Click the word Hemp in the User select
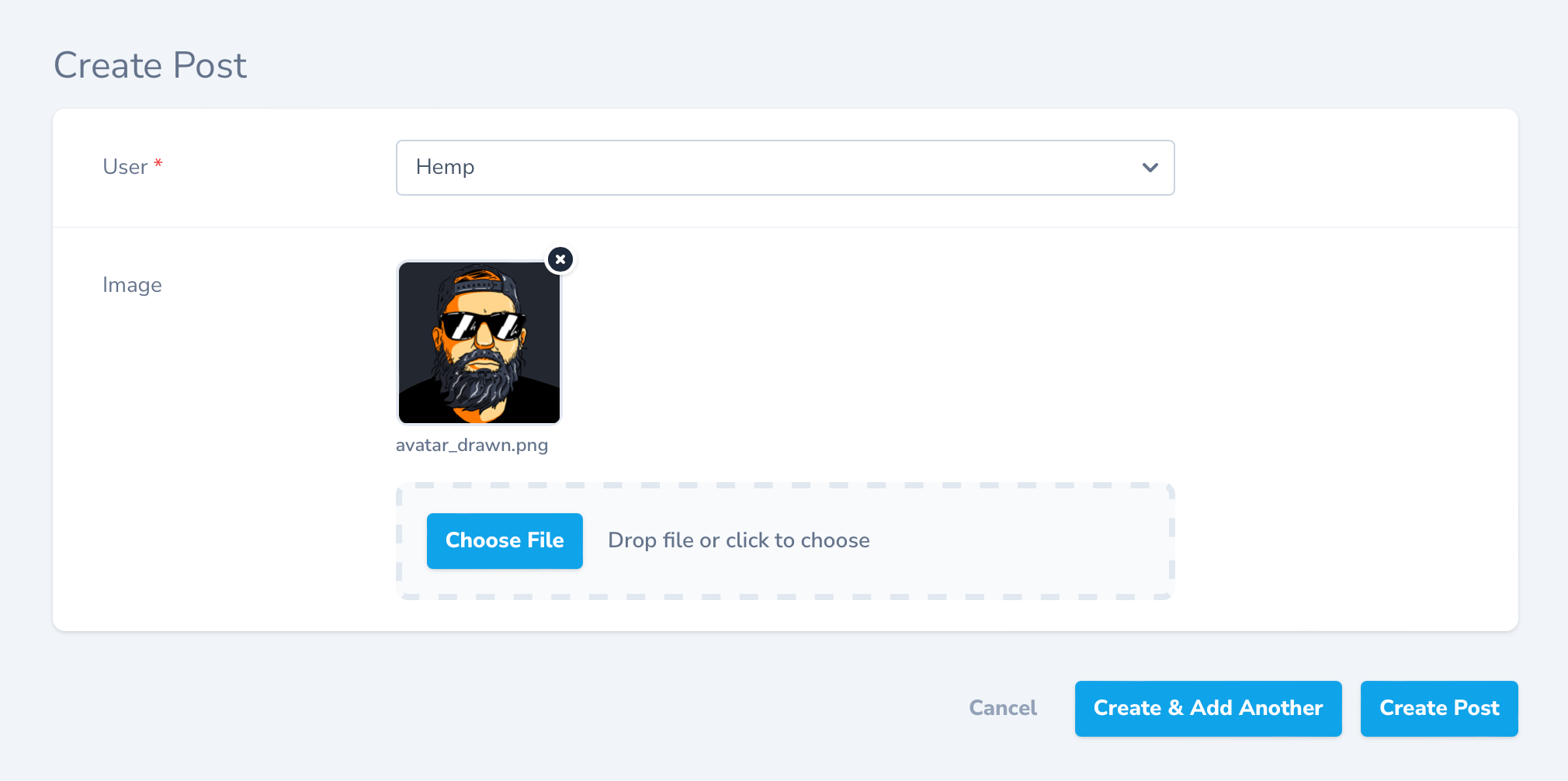Viewport: 1568px width, 781px height. [445, 167]
